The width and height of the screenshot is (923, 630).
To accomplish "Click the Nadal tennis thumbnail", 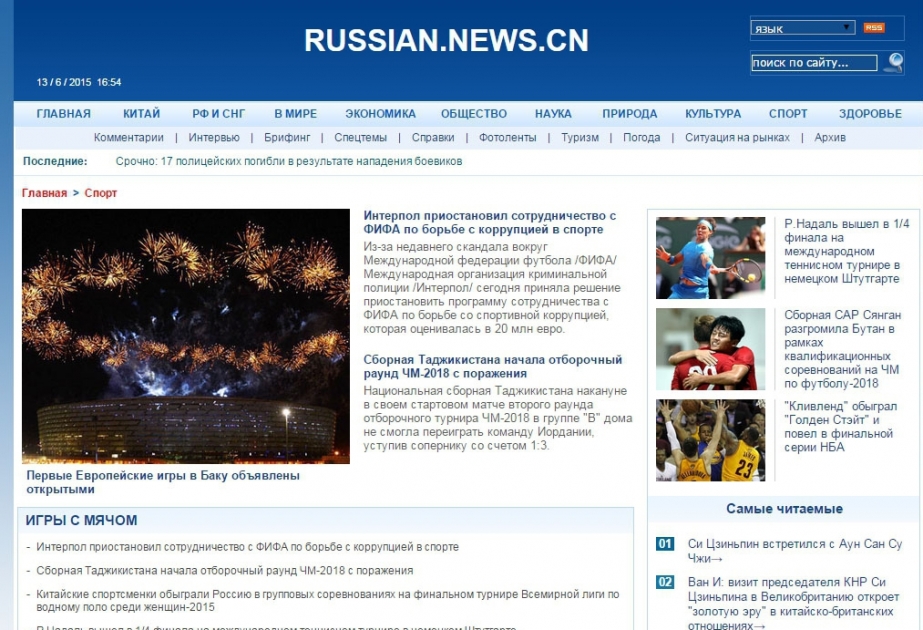I will click(710, 258).
